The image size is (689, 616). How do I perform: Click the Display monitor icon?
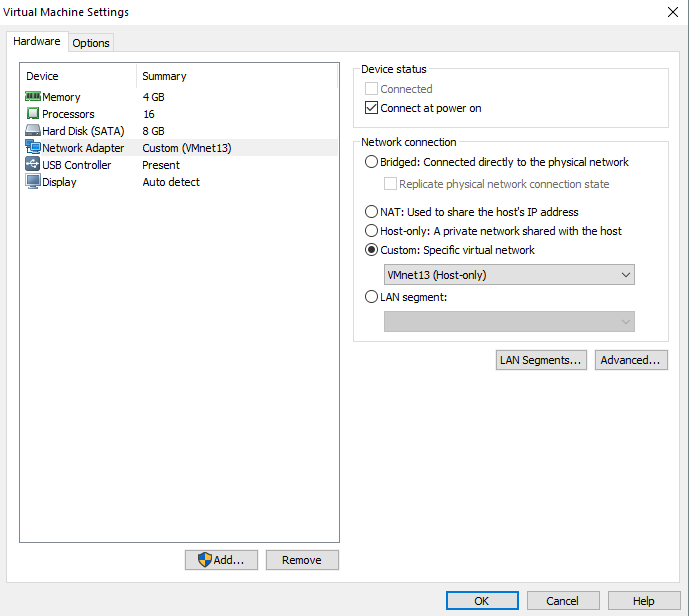pos(32,182)
